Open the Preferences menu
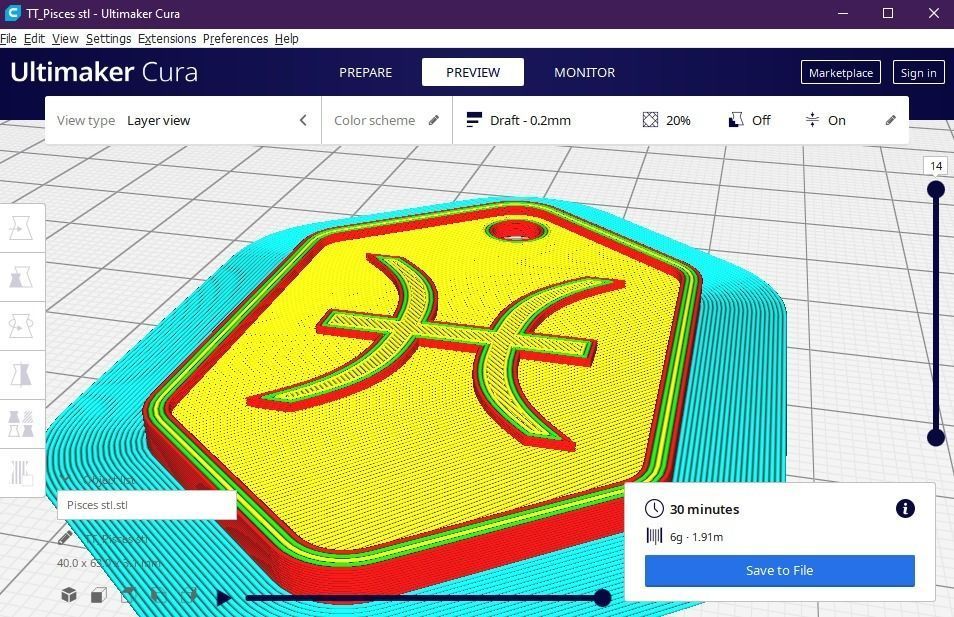Screen dimensions: 954x617 235,38
